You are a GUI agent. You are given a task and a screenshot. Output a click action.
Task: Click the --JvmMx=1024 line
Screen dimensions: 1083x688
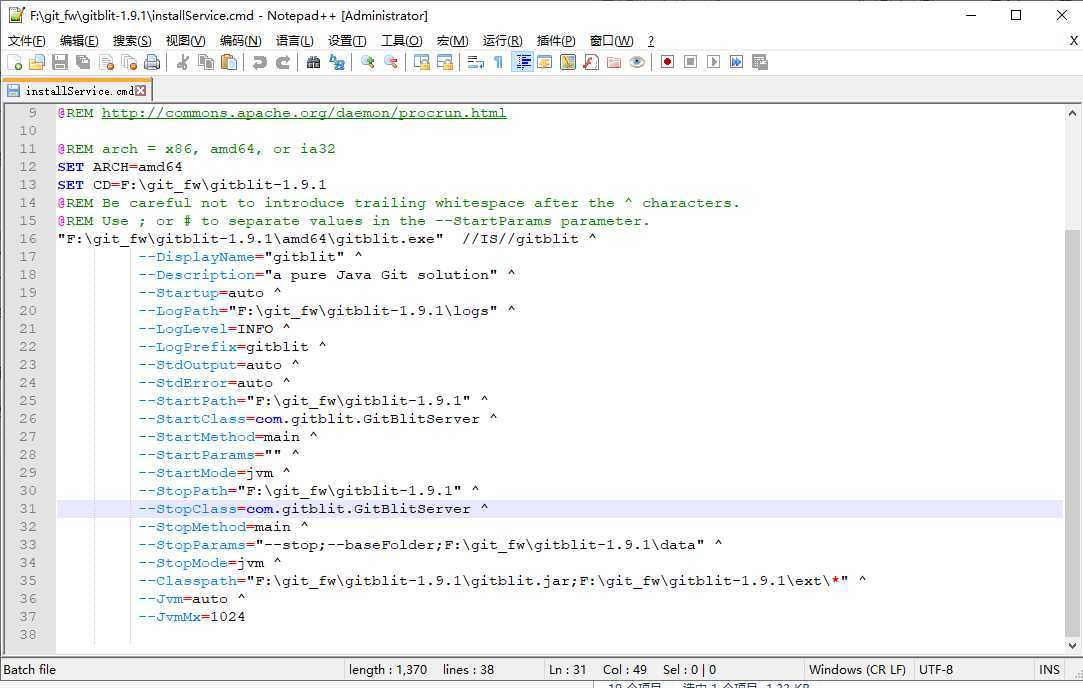point(191,616)
